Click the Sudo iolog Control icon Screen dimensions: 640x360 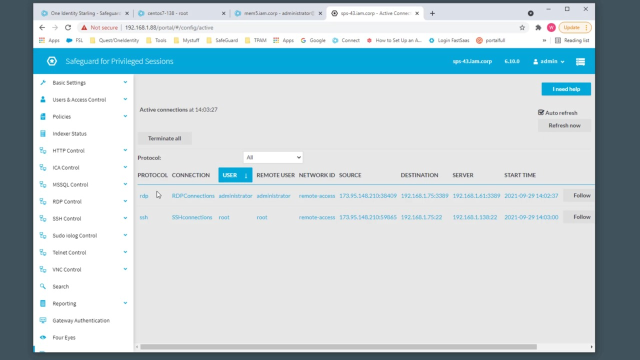click(43, 236)
